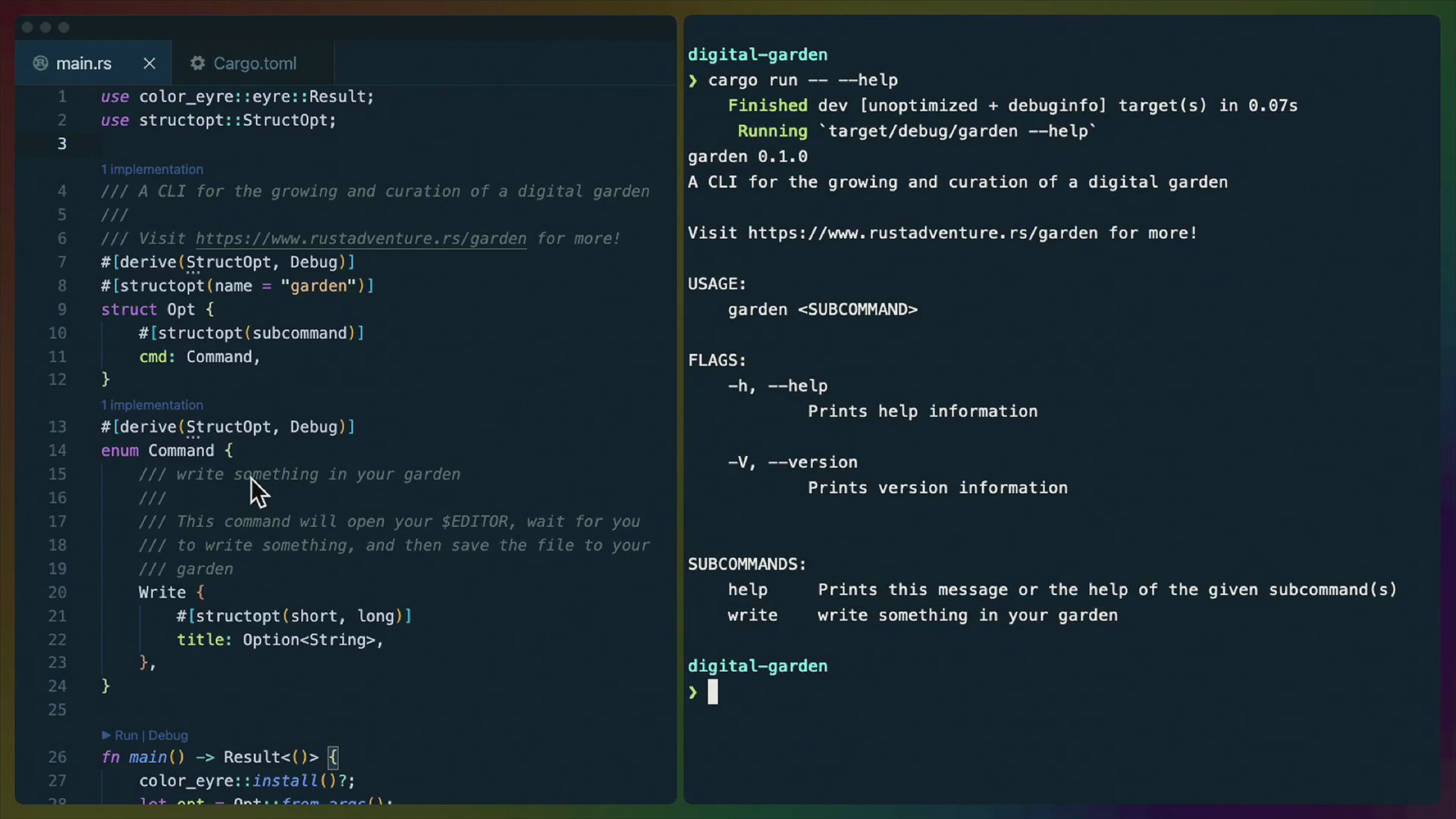Click '/// garden' comment on line 19
This screenshot has width=1456, height=819.
click(186, 569)
